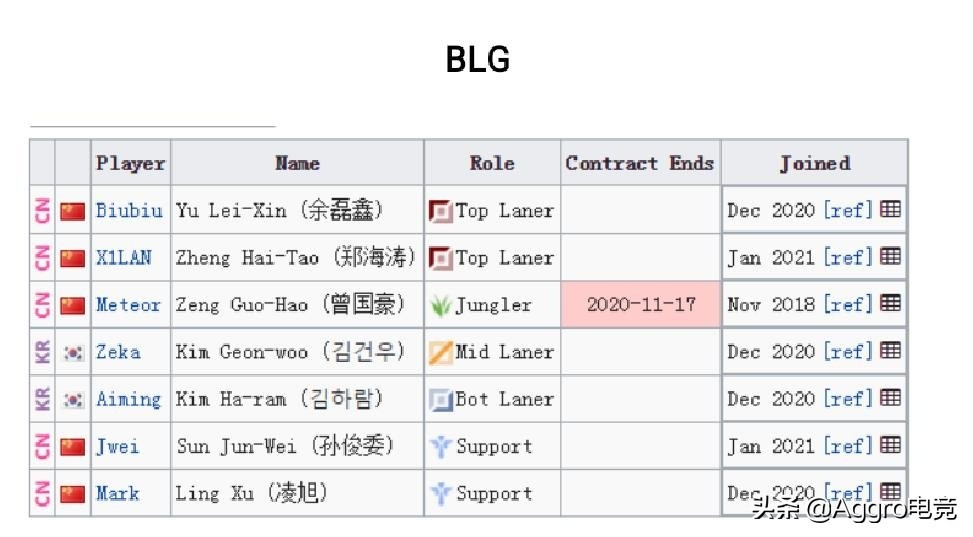Click the Jungler role icon beside Meteor

[x=441, y=305]
